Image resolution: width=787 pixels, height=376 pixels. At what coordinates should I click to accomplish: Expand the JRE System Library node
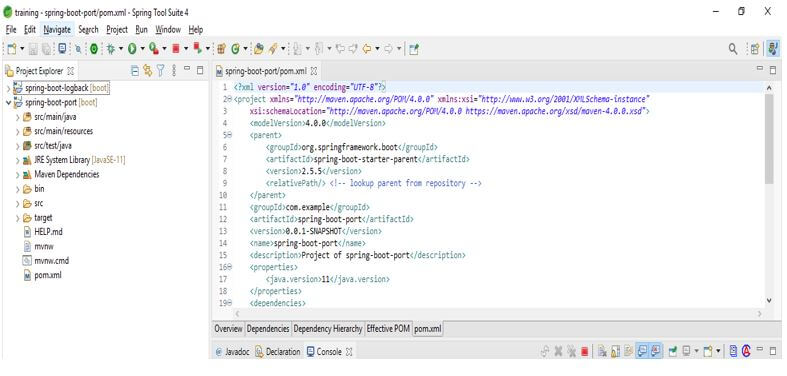click(17, 161)
